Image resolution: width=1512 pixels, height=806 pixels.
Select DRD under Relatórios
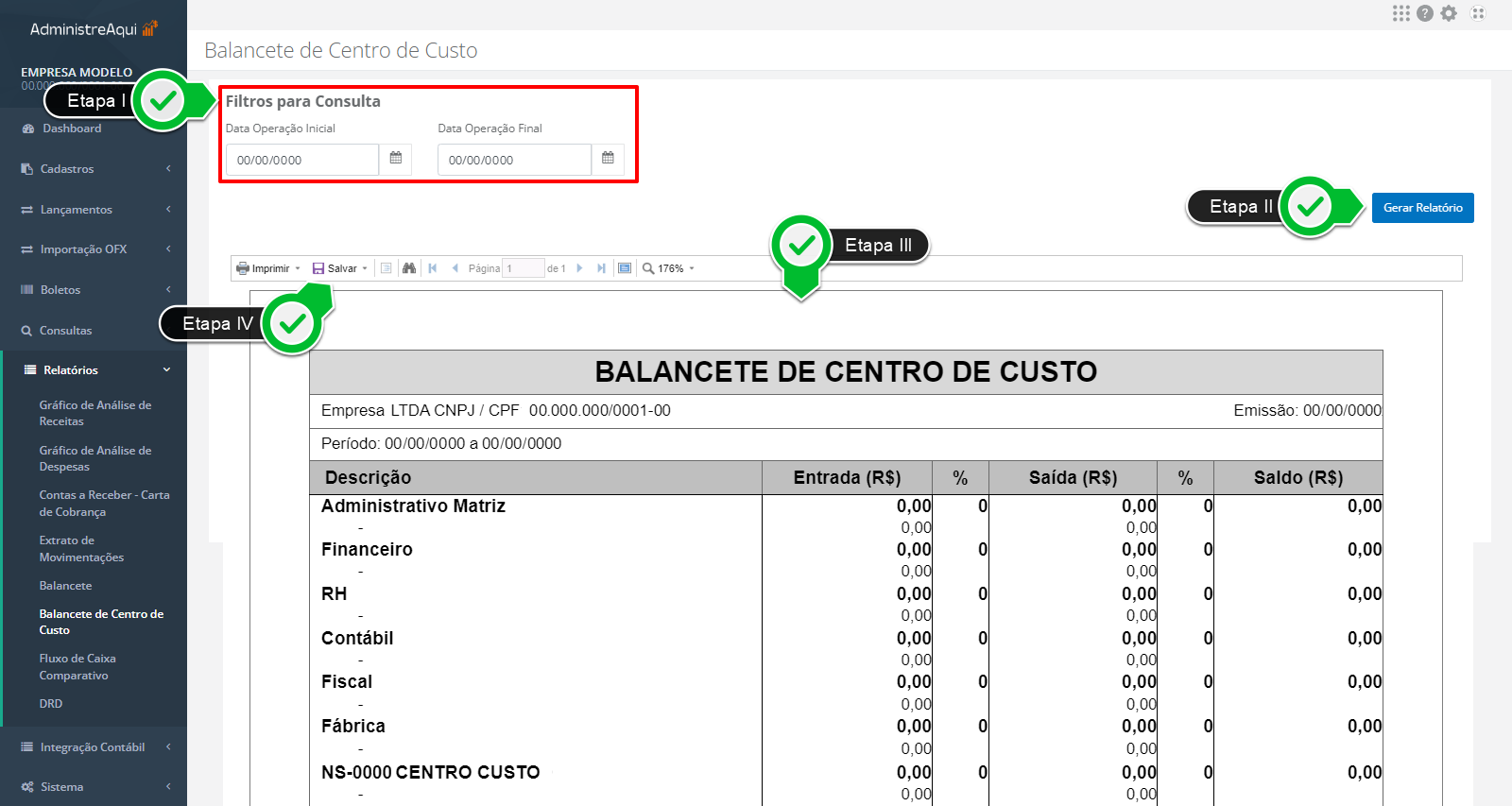[x=51, y=704]
